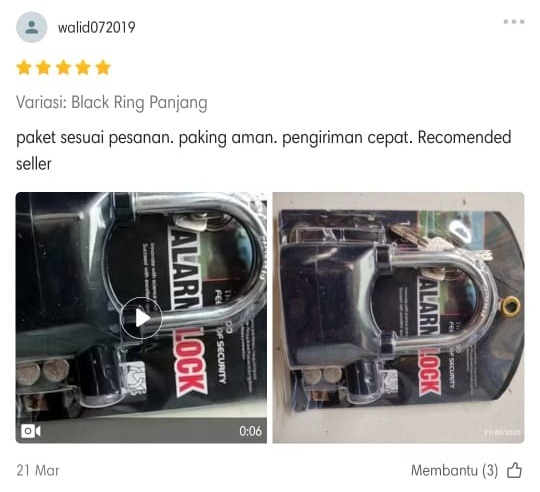Image resolution: width=540 pixels, height=492 pixels.
Task: Click the review text about paket sesuai pesanan
Action: coord(263,150)
